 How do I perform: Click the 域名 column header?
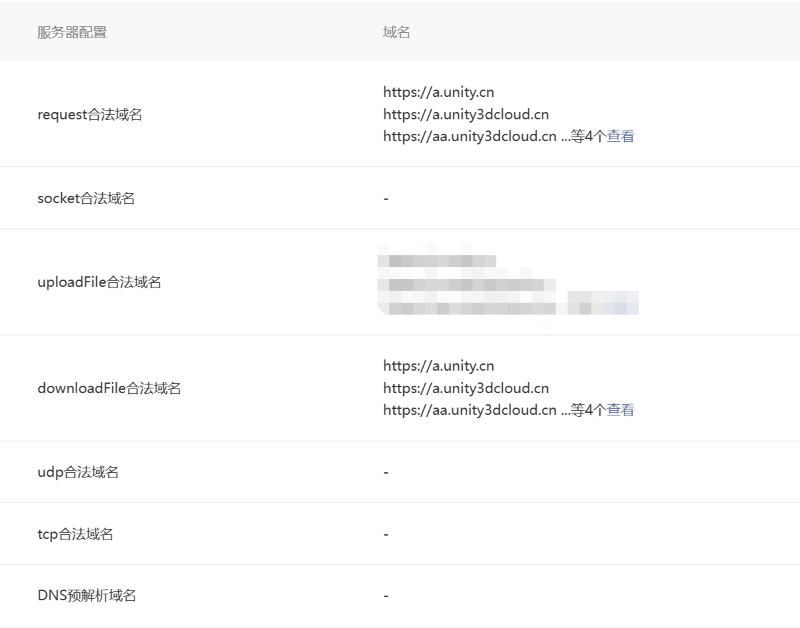click(396, 32)
